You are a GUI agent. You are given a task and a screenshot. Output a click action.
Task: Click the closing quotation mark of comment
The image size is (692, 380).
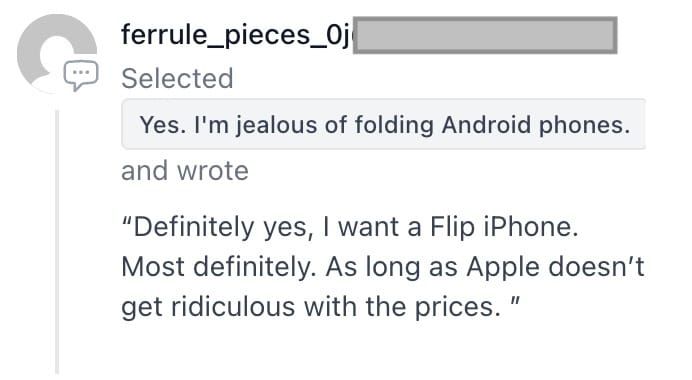tap(515, 302)
